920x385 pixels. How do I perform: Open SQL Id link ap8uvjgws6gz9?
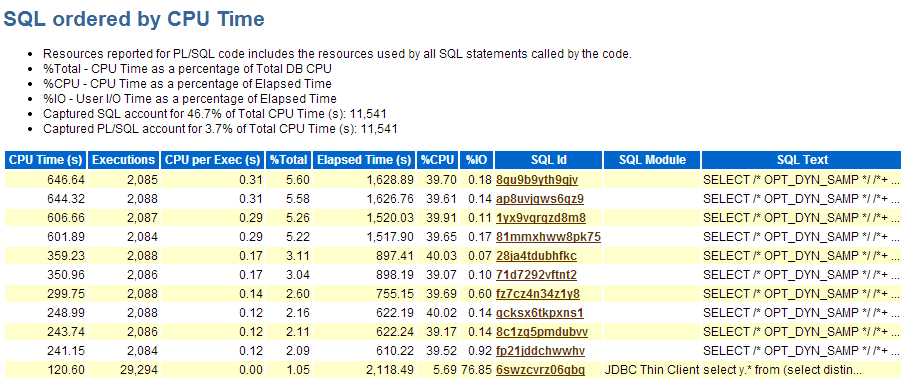[x=539, y=199]
